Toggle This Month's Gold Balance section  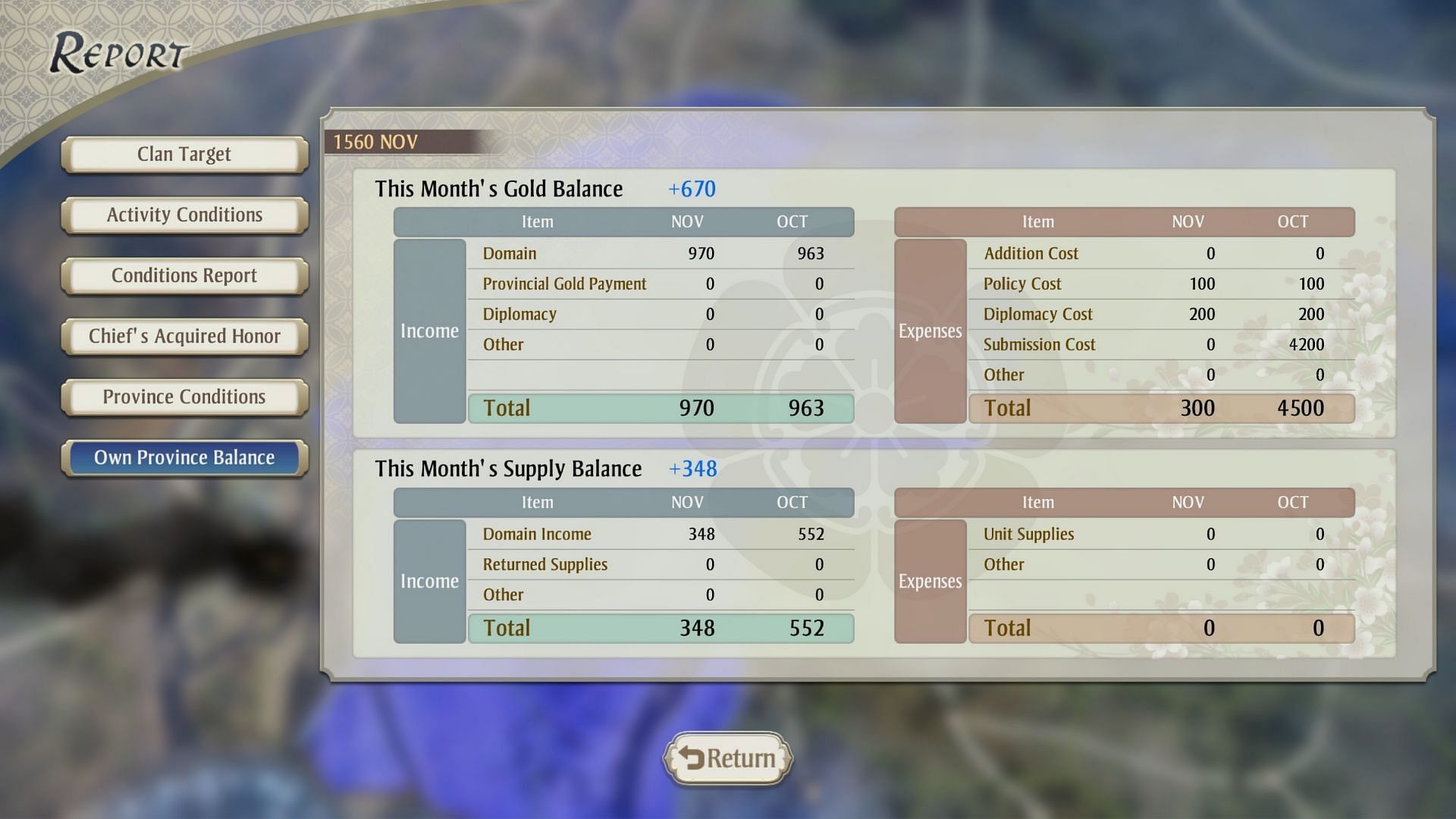[x=500, y=188]
